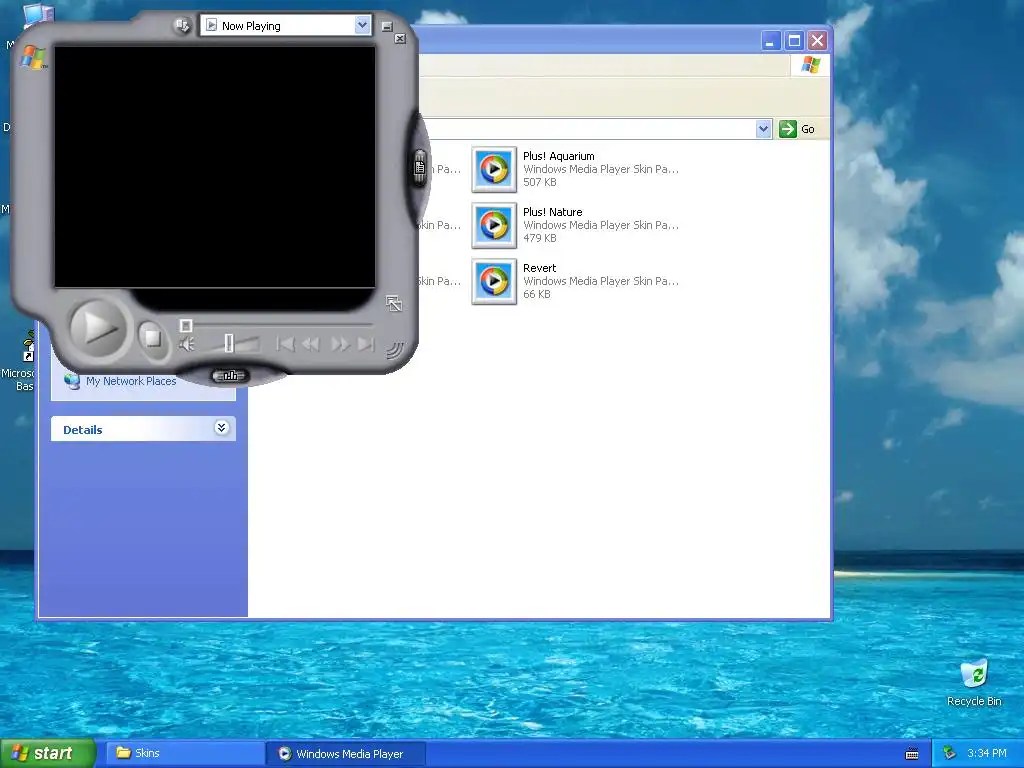
Task: Click the Now Playing selection box
Action: pyautogui.click(x=285, y=25)
